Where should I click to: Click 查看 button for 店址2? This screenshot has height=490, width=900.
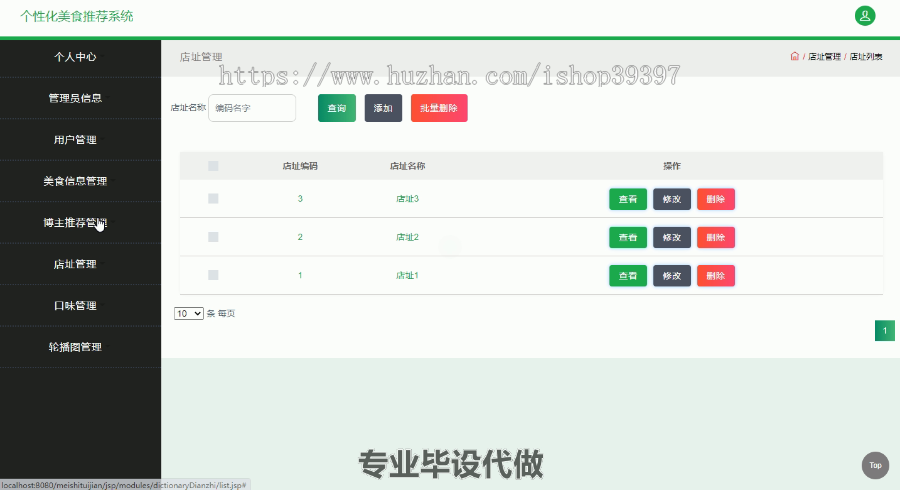point(628,238)
